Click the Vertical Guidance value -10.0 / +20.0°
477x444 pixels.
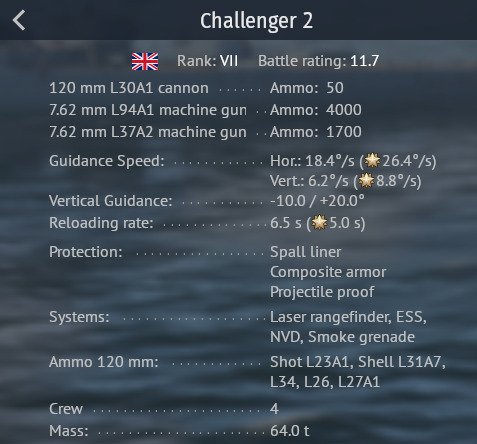(317, 201)
